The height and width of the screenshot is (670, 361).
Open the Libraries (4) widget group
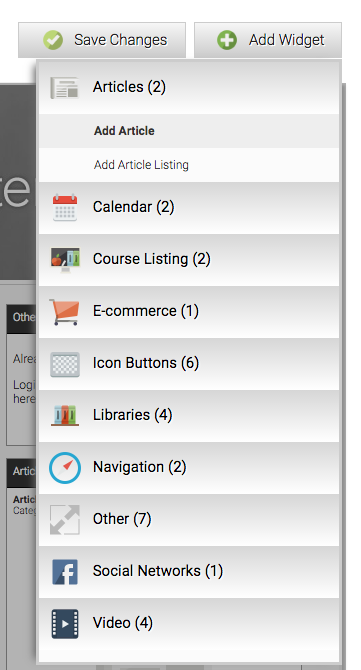click(189, 416)
